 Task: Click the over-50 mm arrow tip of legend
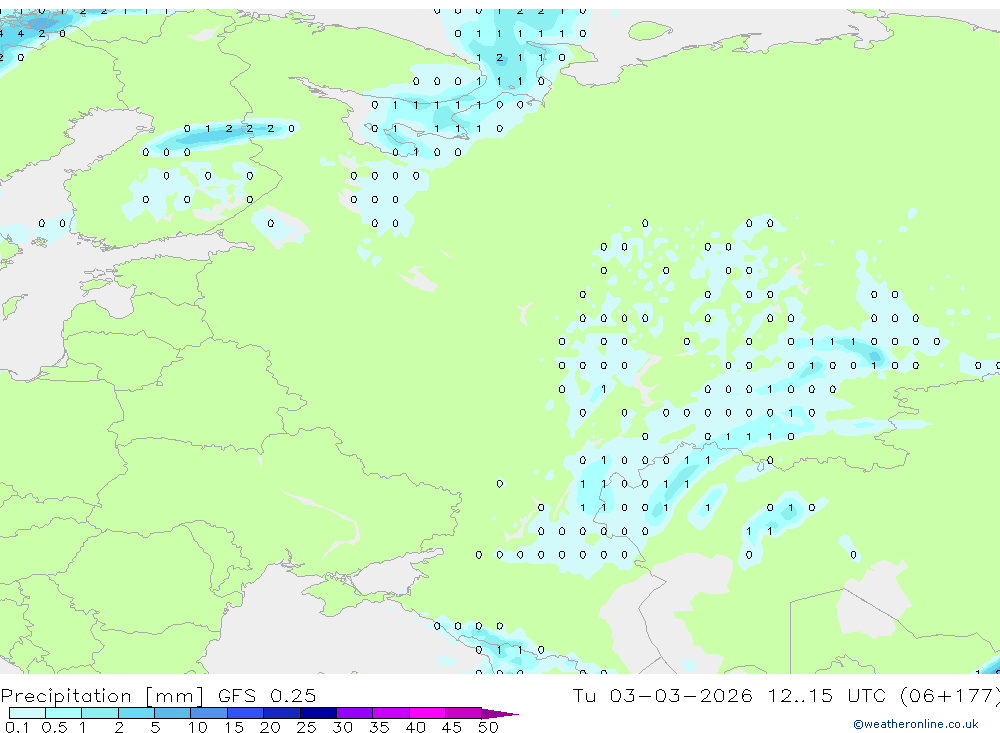(x=501, y=713)
